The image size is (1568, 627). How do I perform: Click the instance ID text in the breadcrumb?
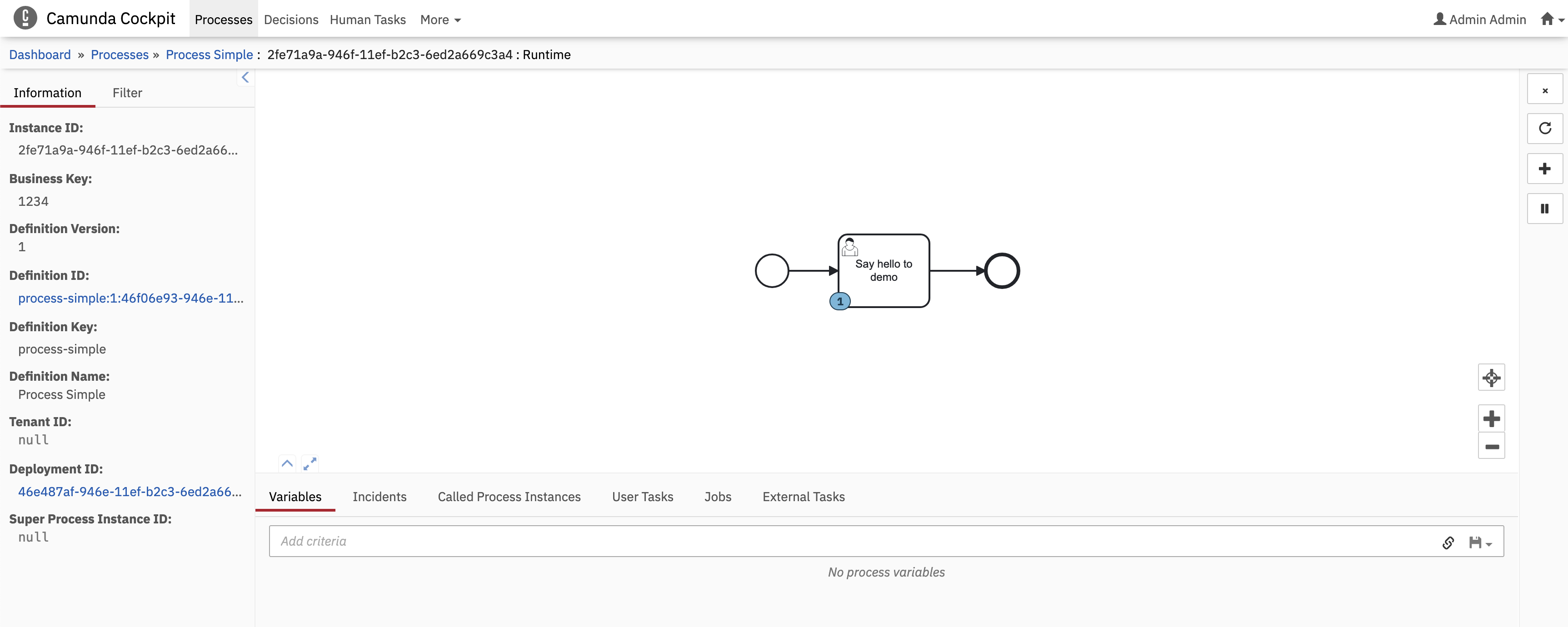click(390, 55)
